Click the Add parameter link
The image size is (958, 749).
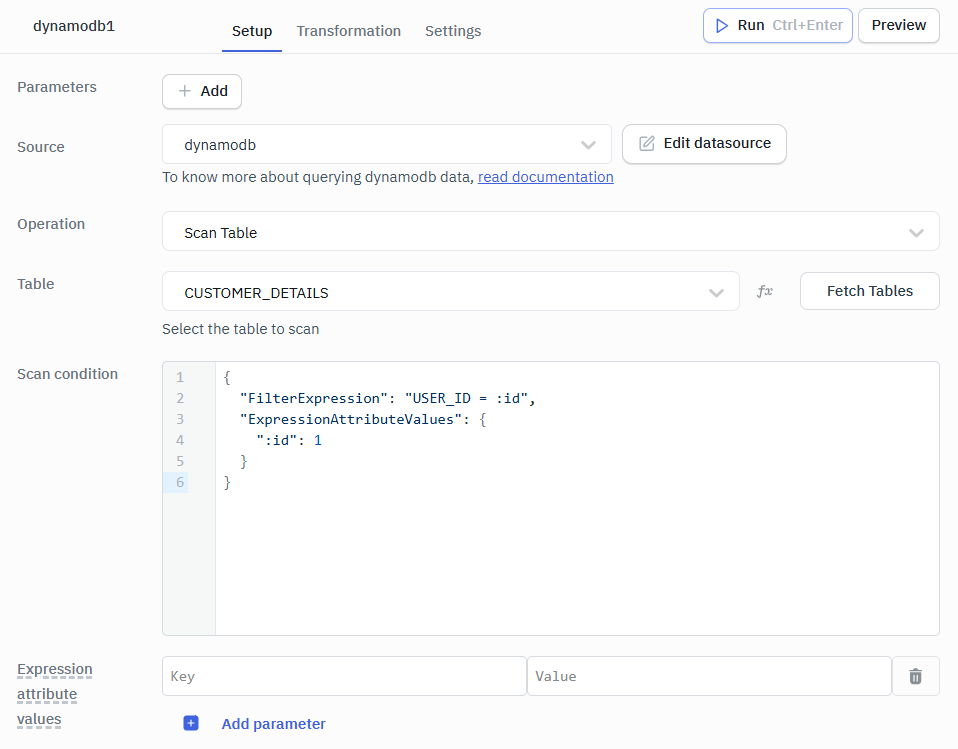pyautogui.click(x=273, y=724)
